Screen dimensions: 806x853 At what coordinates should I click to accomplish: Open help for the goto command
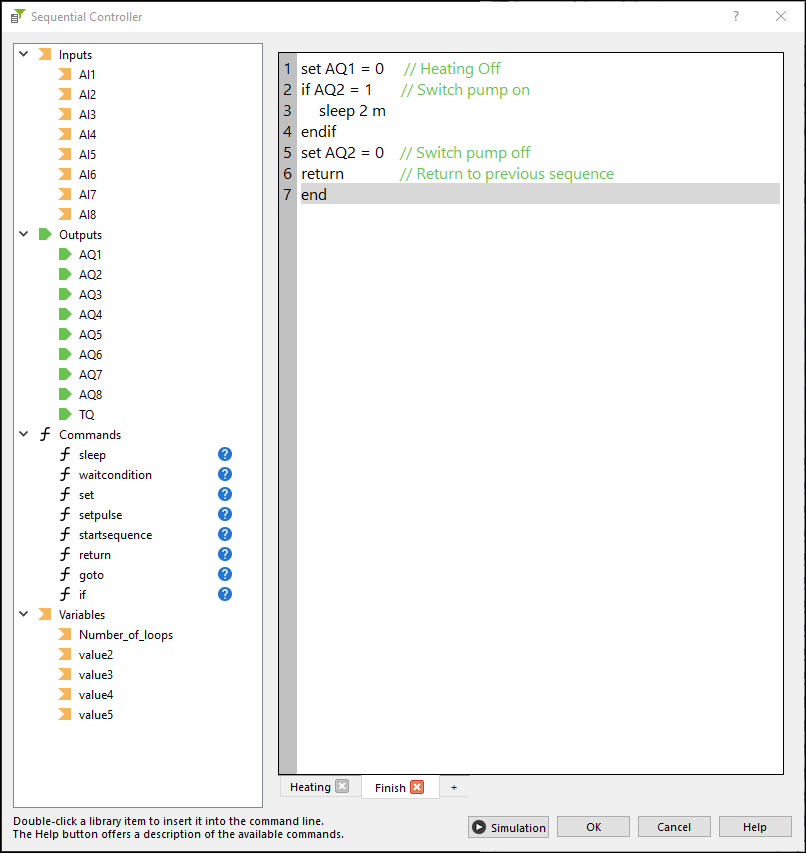click(x=225, y=575)
